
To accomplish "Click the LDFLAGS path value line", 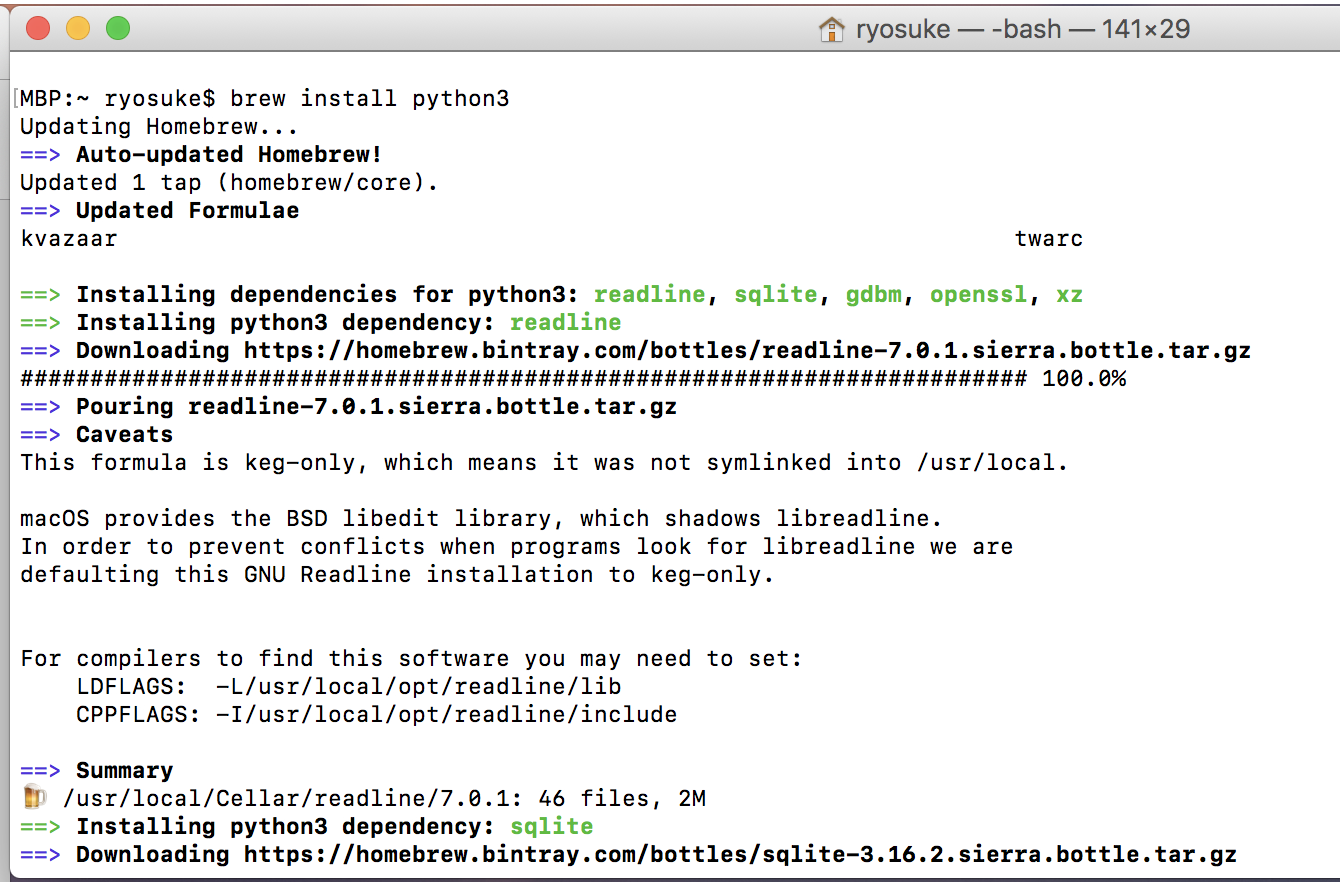I will pos(349,687).
